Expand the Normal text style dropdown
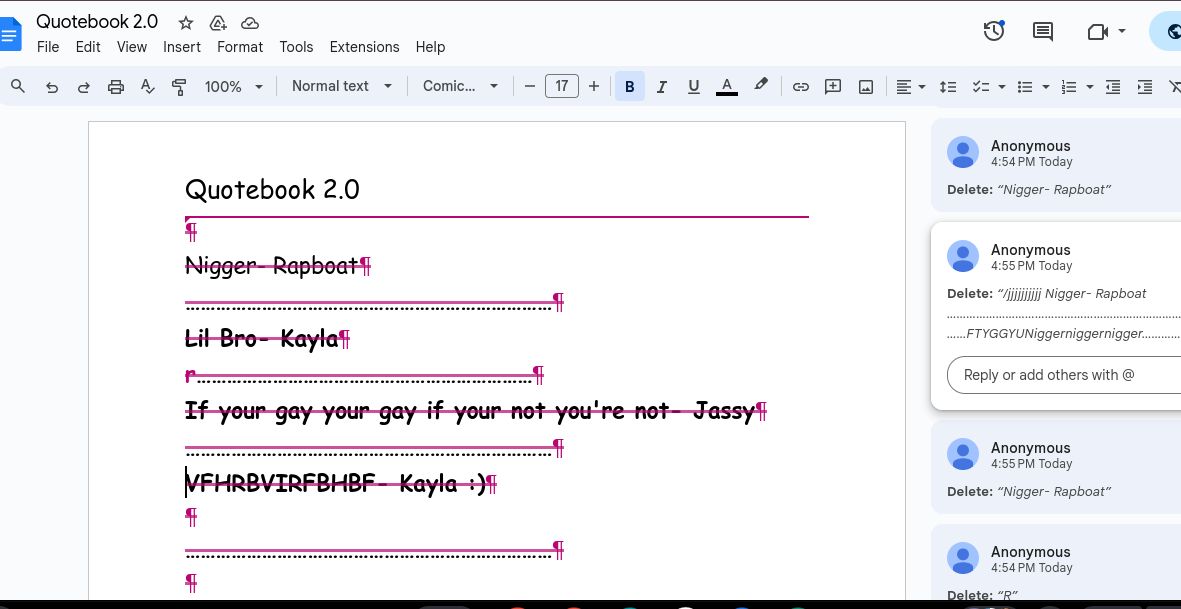This screenshot has height=609, width=1181. pos(342,87)
